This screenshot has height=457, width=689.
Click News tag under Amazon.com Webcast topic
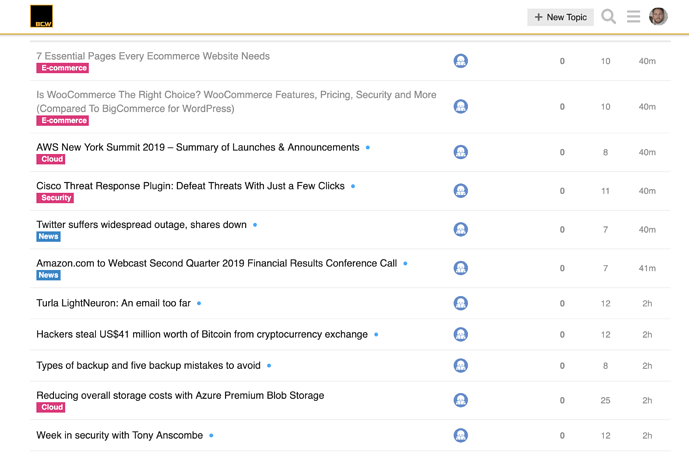point(48,275)
